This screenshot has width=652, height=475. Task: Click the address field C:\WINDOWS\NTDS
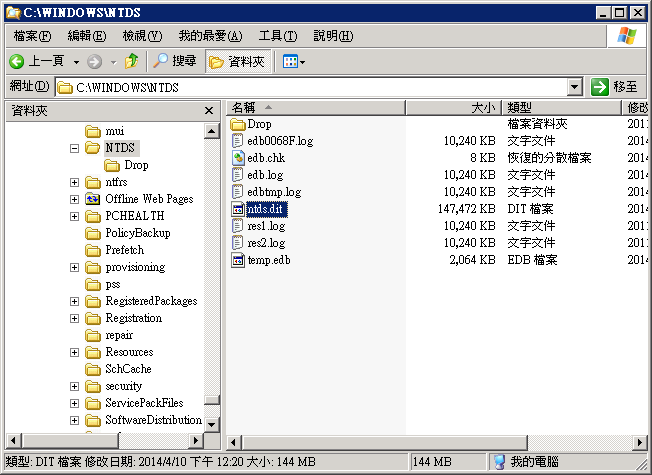pyautogui.click(x=312, y=87)
